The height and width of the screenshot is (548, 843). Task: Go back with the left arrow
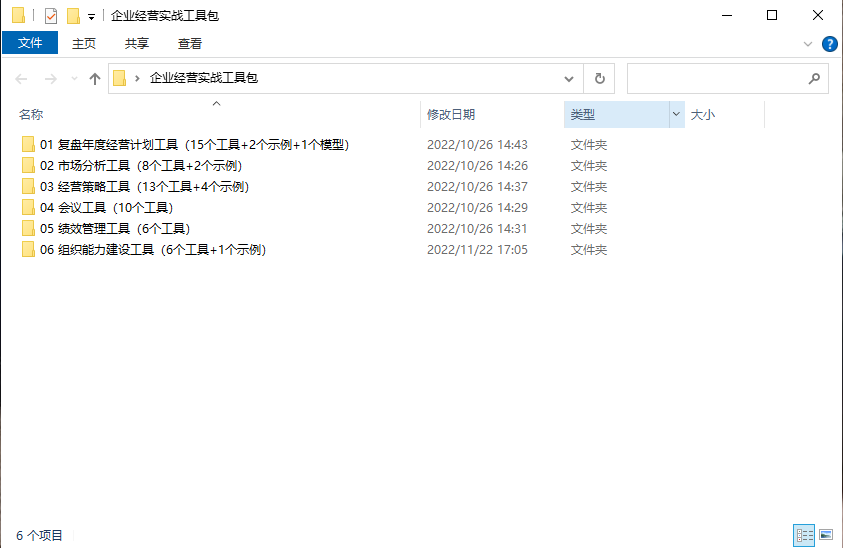point(22,79)
